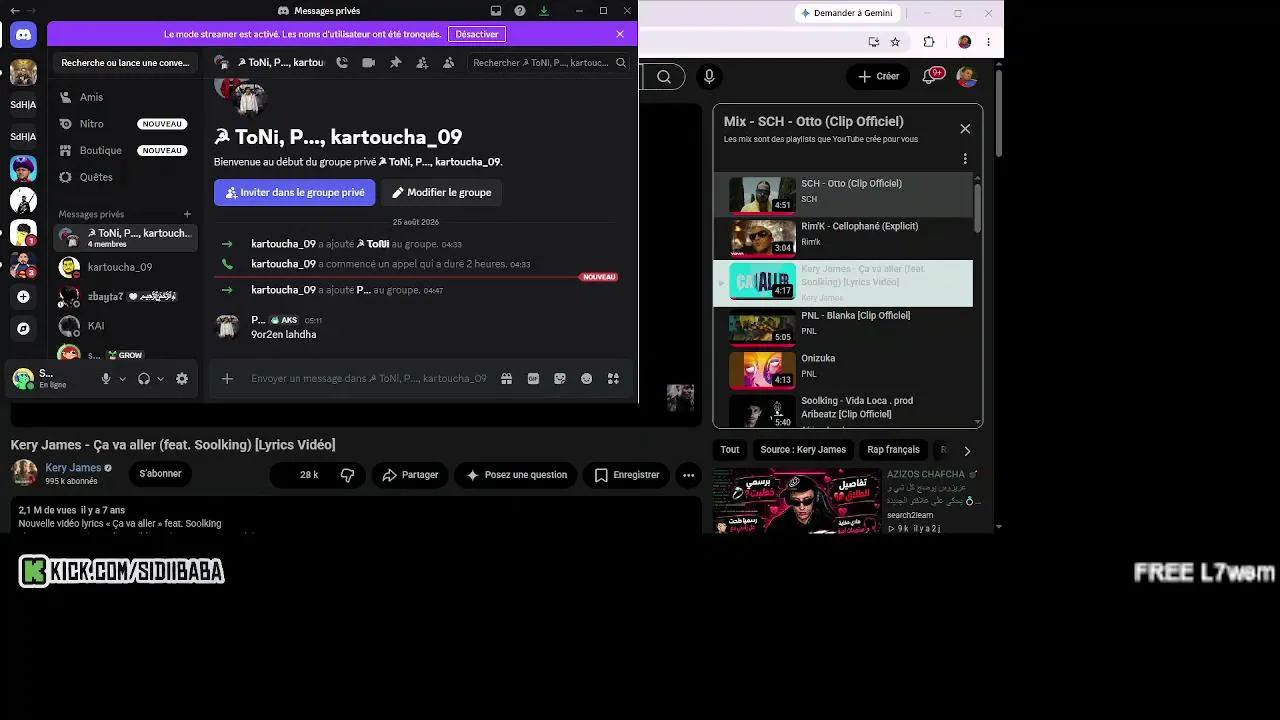The image size is (1280, 720).
Task: Open Kery James channel link
Action: pos(73,468)
